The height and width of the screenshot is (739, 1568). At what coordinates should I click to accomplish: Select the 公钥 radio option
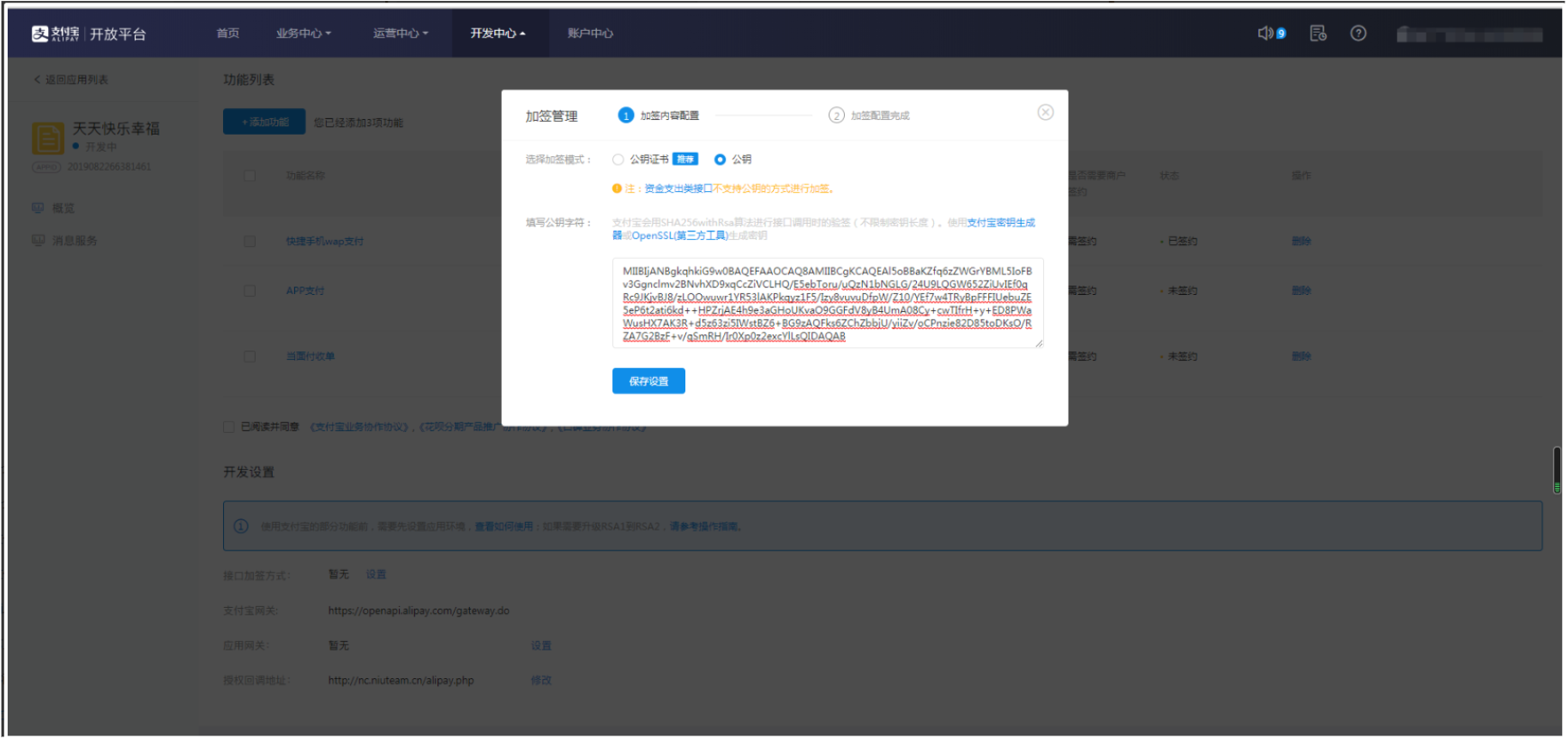pos(721,159)
